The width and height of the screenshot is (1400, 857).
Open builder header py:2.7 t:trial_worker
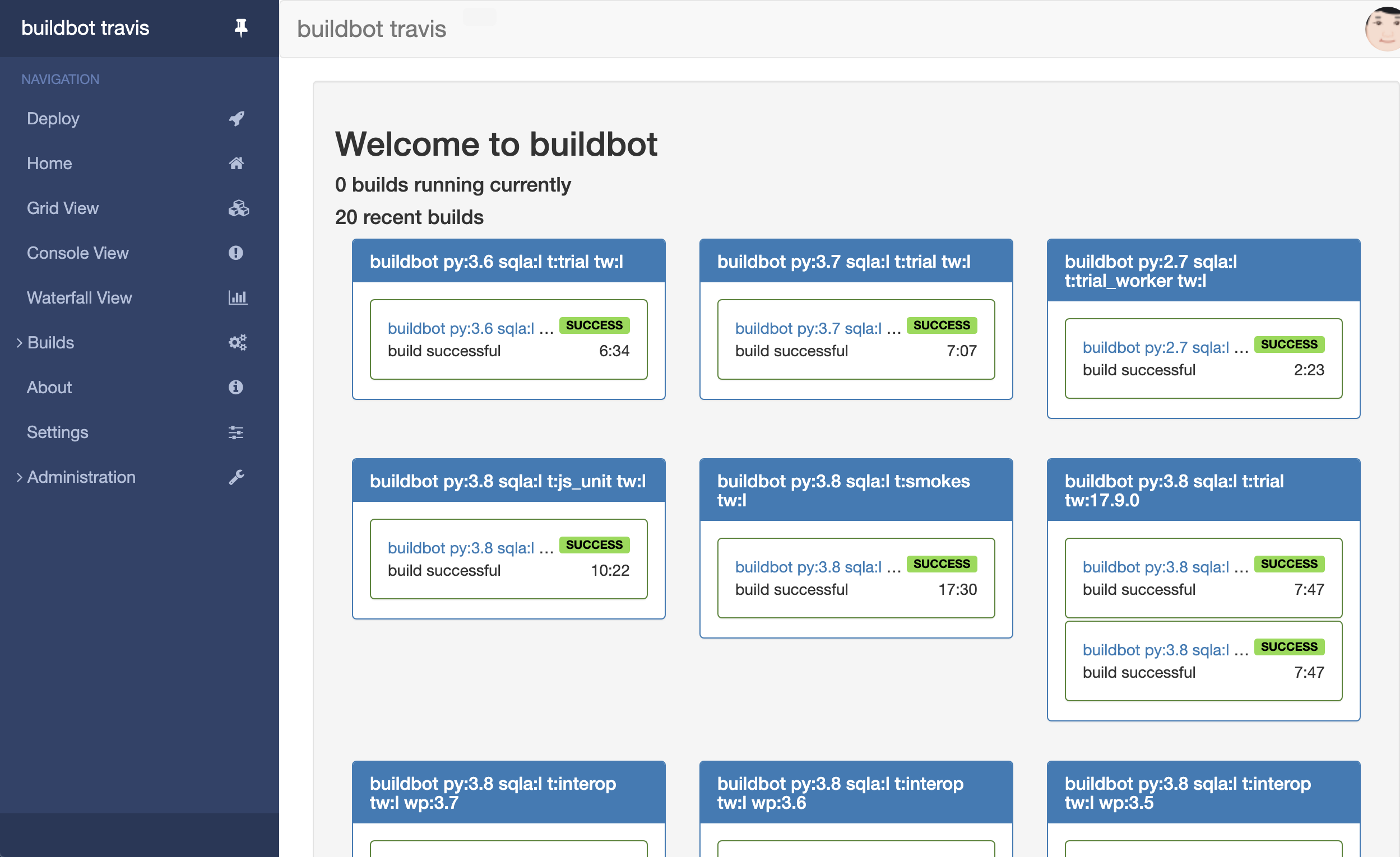[1203, 271]
